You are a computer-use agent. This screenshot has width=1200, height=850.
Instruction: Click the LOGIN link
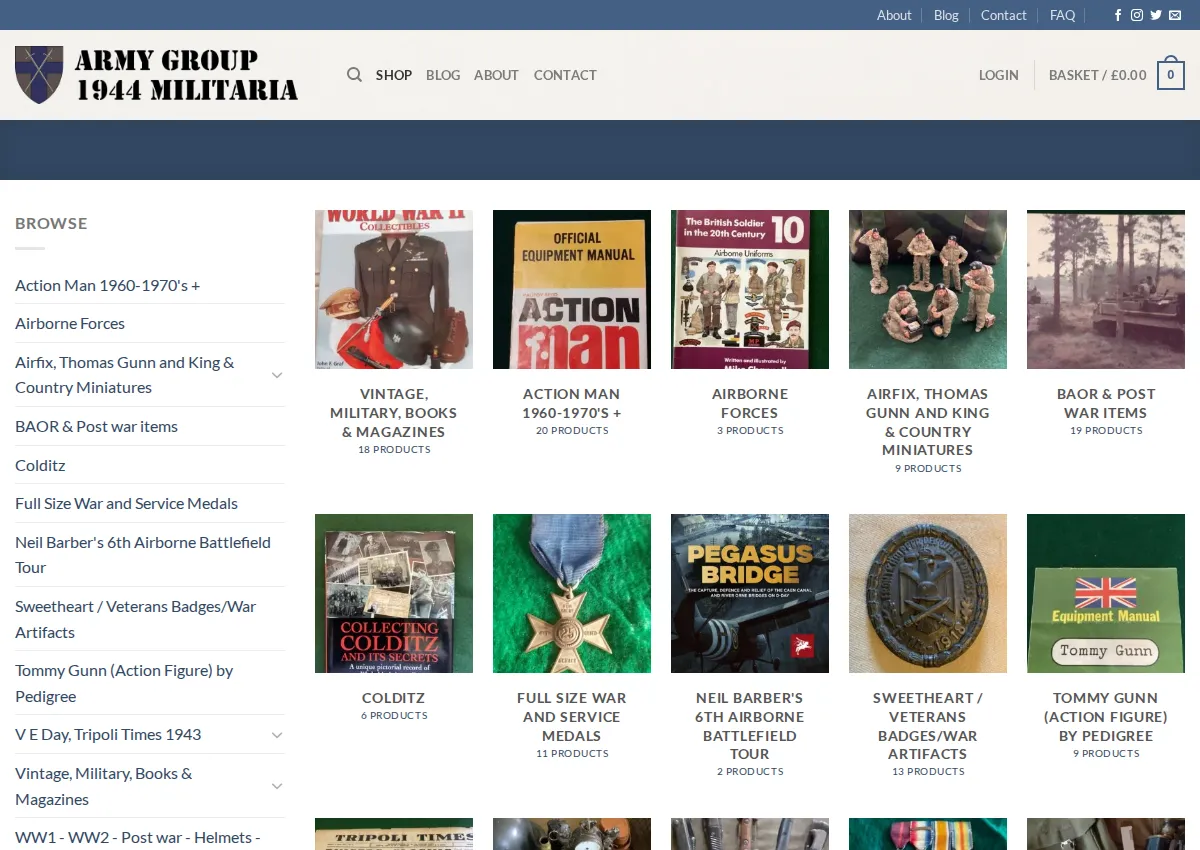point(998,75)
